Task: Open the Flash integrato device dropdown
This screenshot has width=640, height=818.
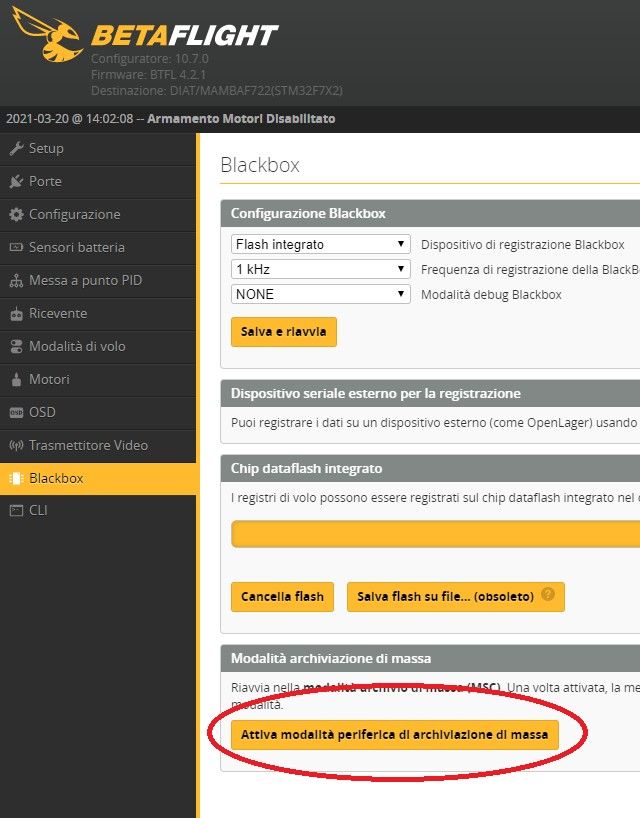Action: coord(320,244)
